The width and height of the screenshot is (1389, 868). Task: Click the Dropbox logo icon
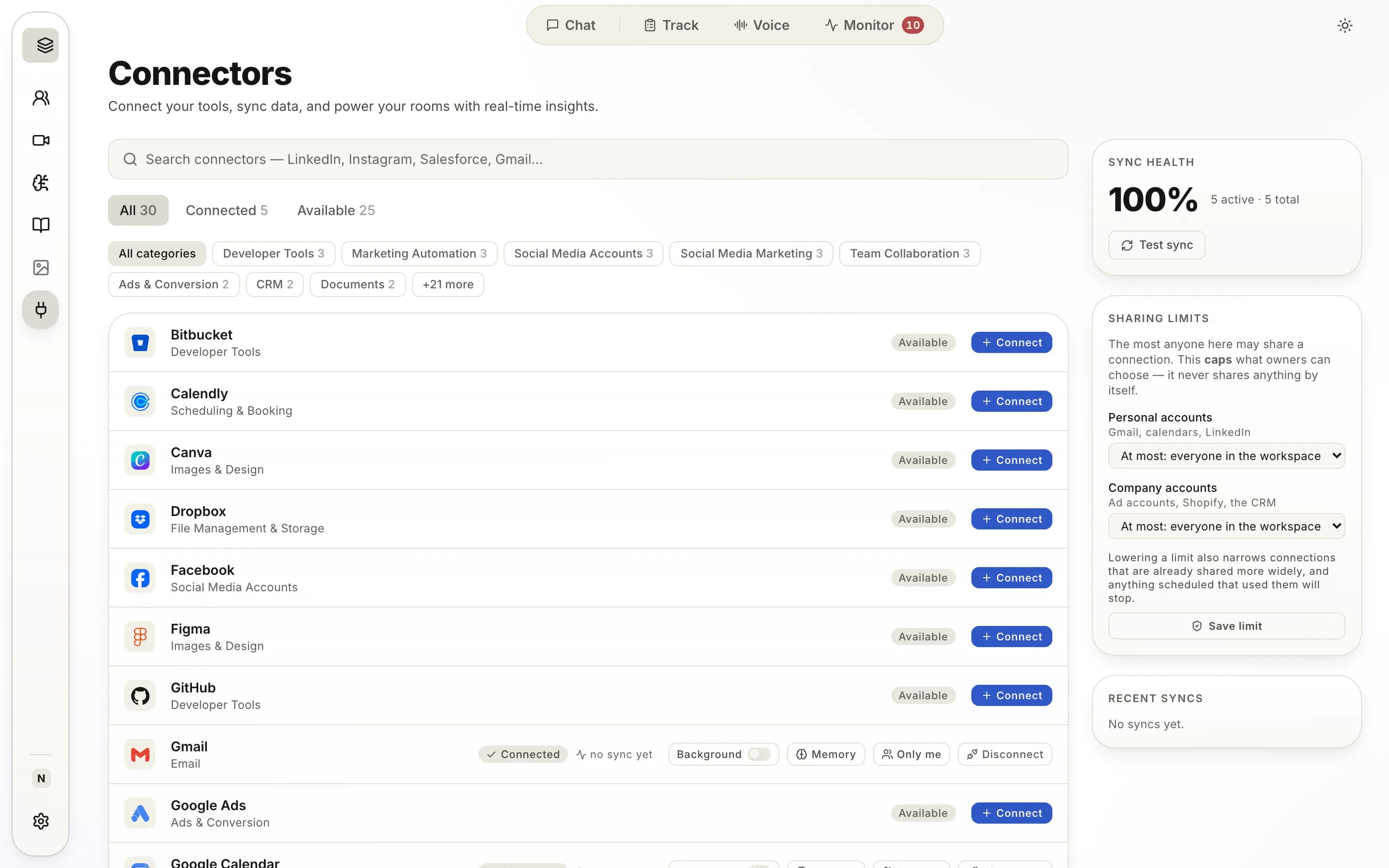pos(140,519)
